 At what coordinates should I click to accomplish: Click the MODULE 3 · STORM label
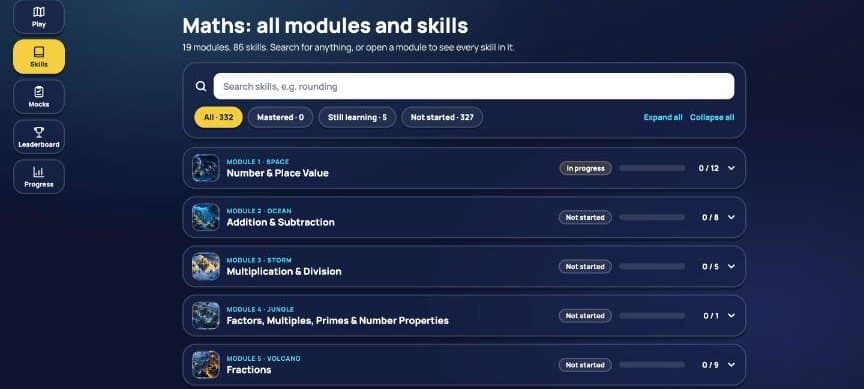[x=259, y=260]
